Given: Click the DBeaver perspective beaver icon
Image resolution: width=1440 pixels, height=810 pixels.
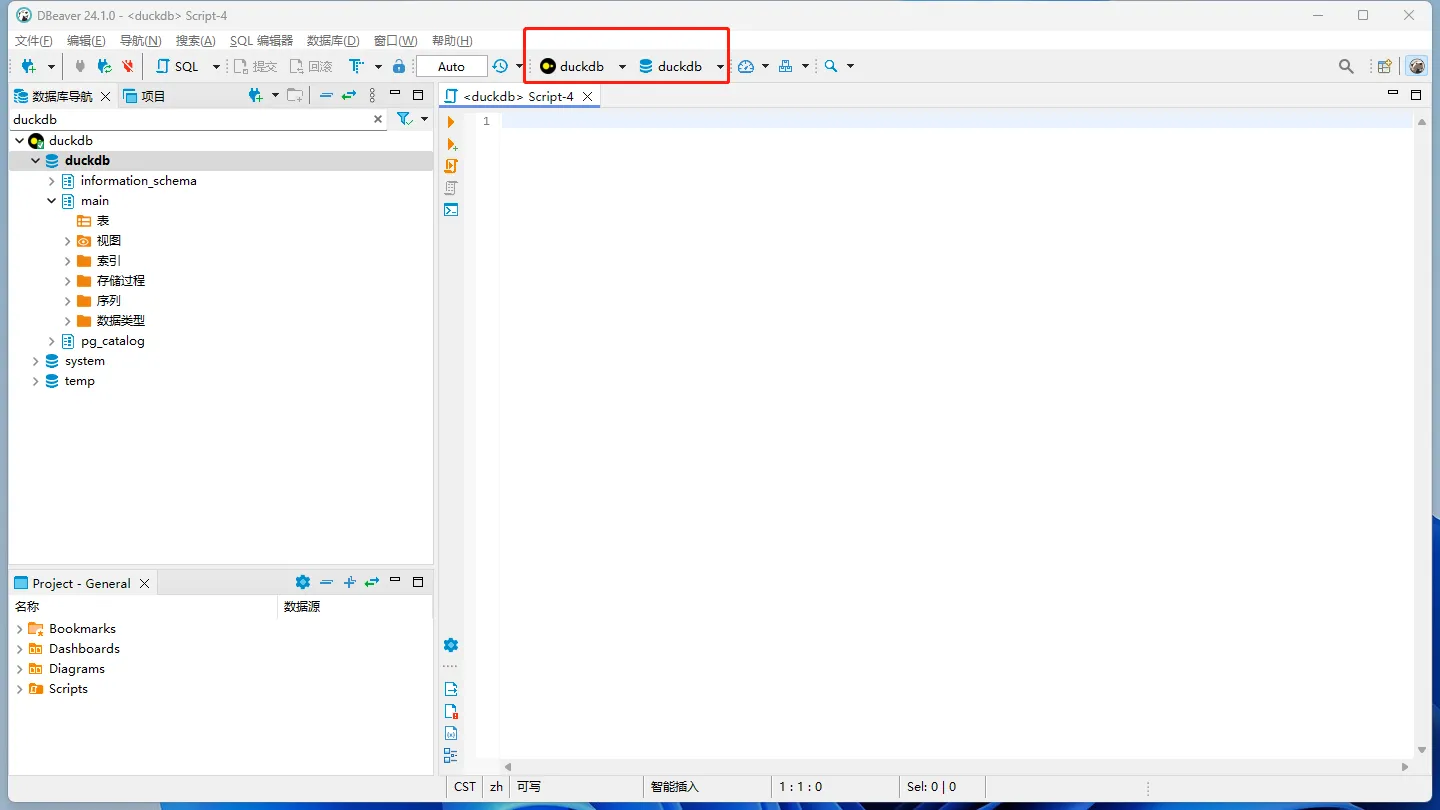Looking at the screenshot, I should [x=1417, y=66].
